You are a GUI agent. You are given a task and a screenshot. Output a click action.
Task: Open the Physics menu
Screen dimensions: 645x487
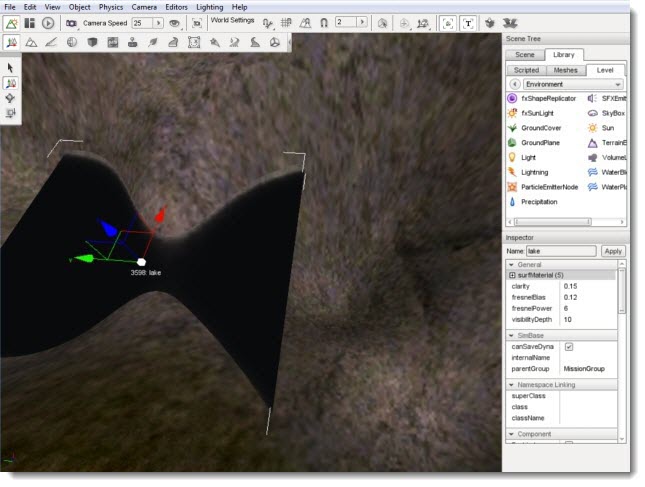pos(111,7)
